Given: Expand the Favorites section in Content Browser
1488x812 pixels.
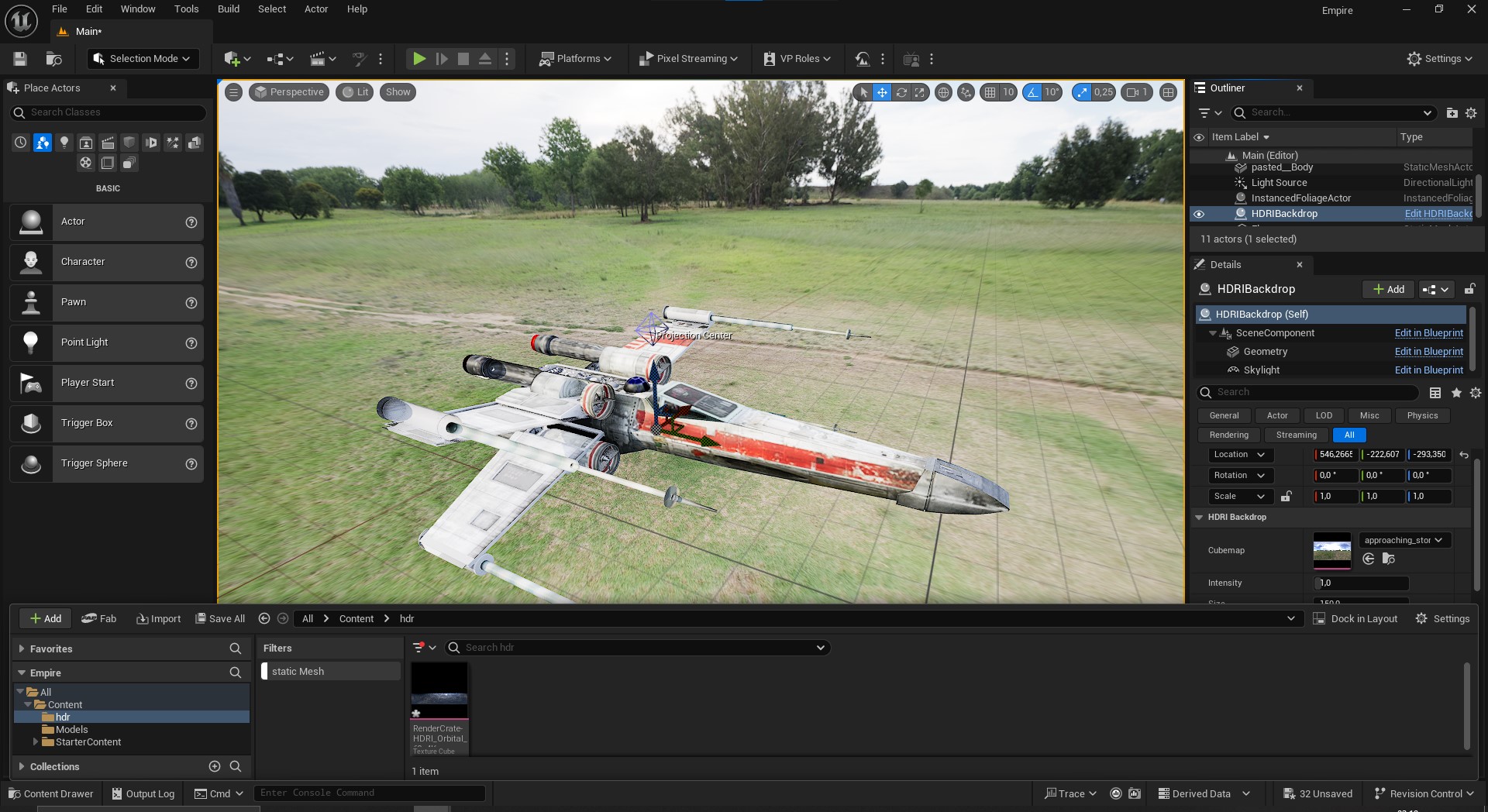Looking at the screenshot, I should pos(22,649).
